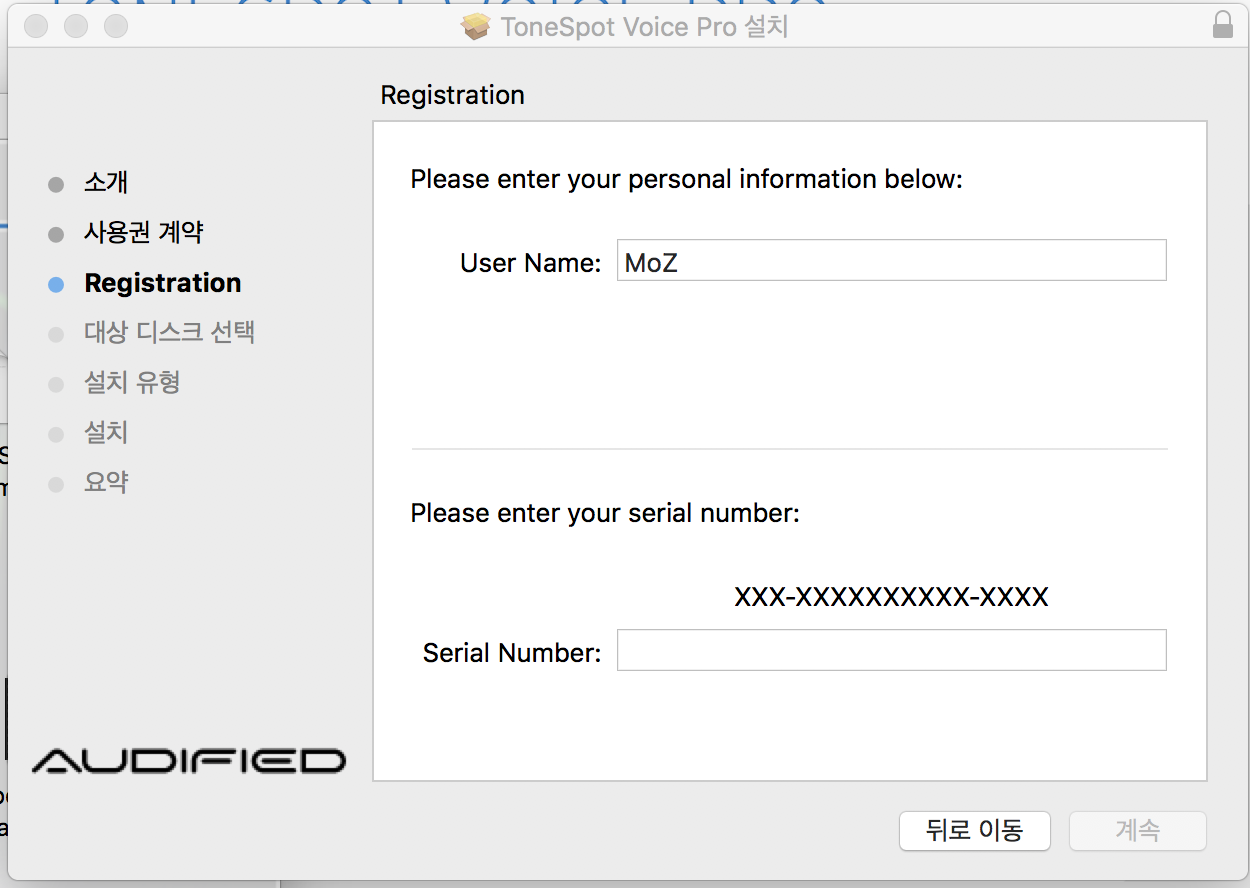
Task: Click the red close window button
Action: point(36,27)
